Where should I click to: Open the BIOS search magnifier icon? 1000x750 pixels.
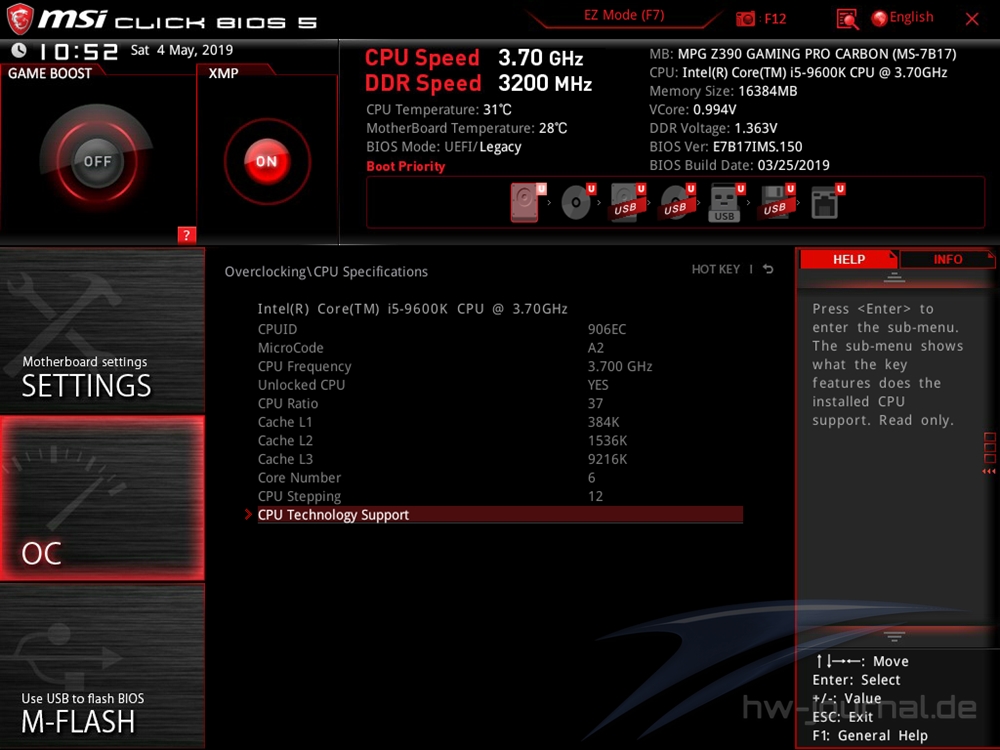[x=847, y=19]
